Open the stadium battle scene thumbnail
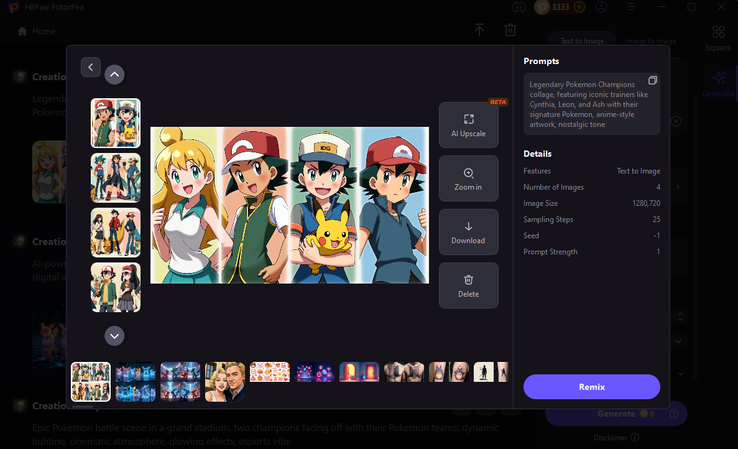This screenshot has width=738, height=449. point(180,382)
